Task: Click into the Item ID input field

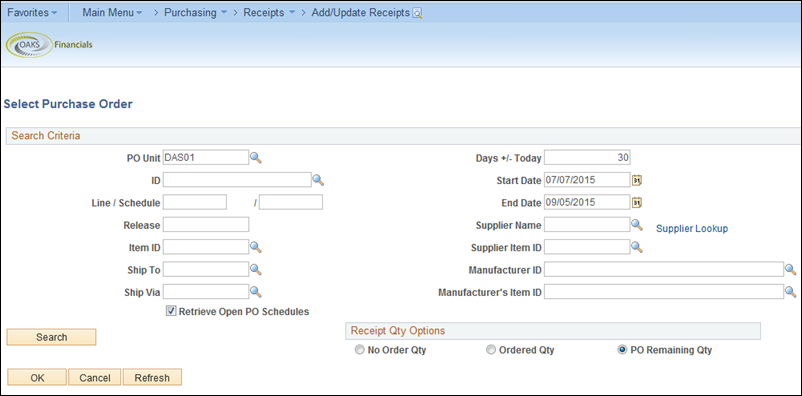Action: (x=206, y=247)
